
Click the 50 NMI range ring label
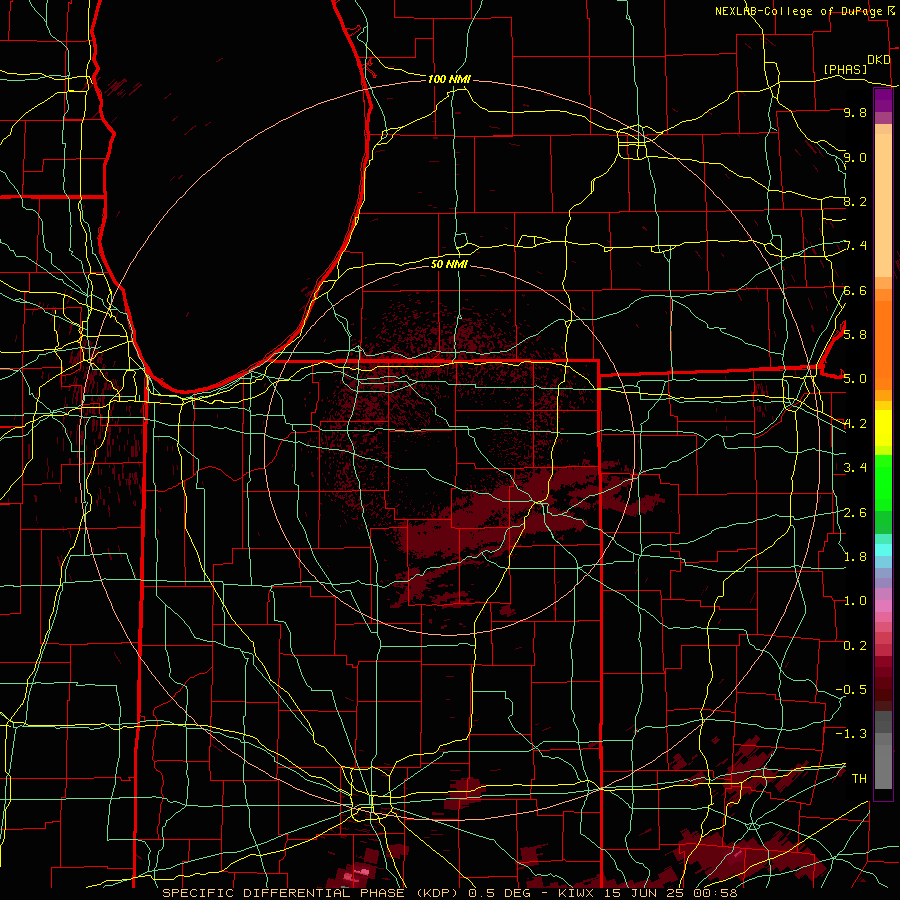coord(449,264)
